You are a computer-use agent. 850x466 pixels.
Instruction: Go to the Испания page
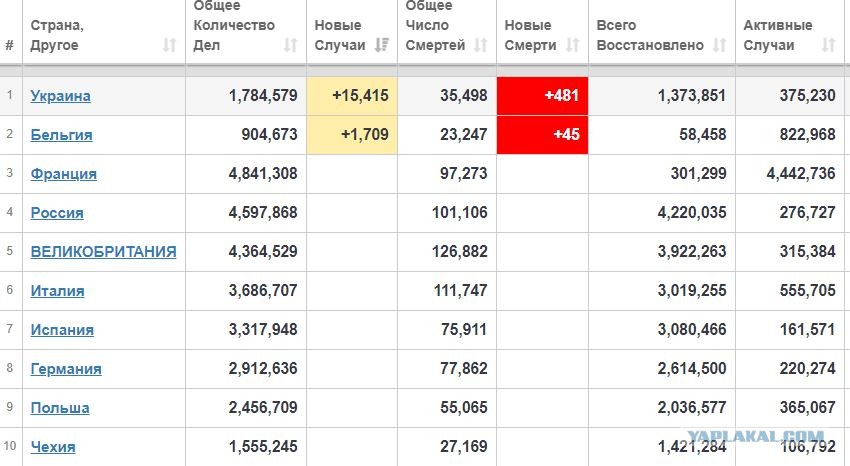point(62,330)
